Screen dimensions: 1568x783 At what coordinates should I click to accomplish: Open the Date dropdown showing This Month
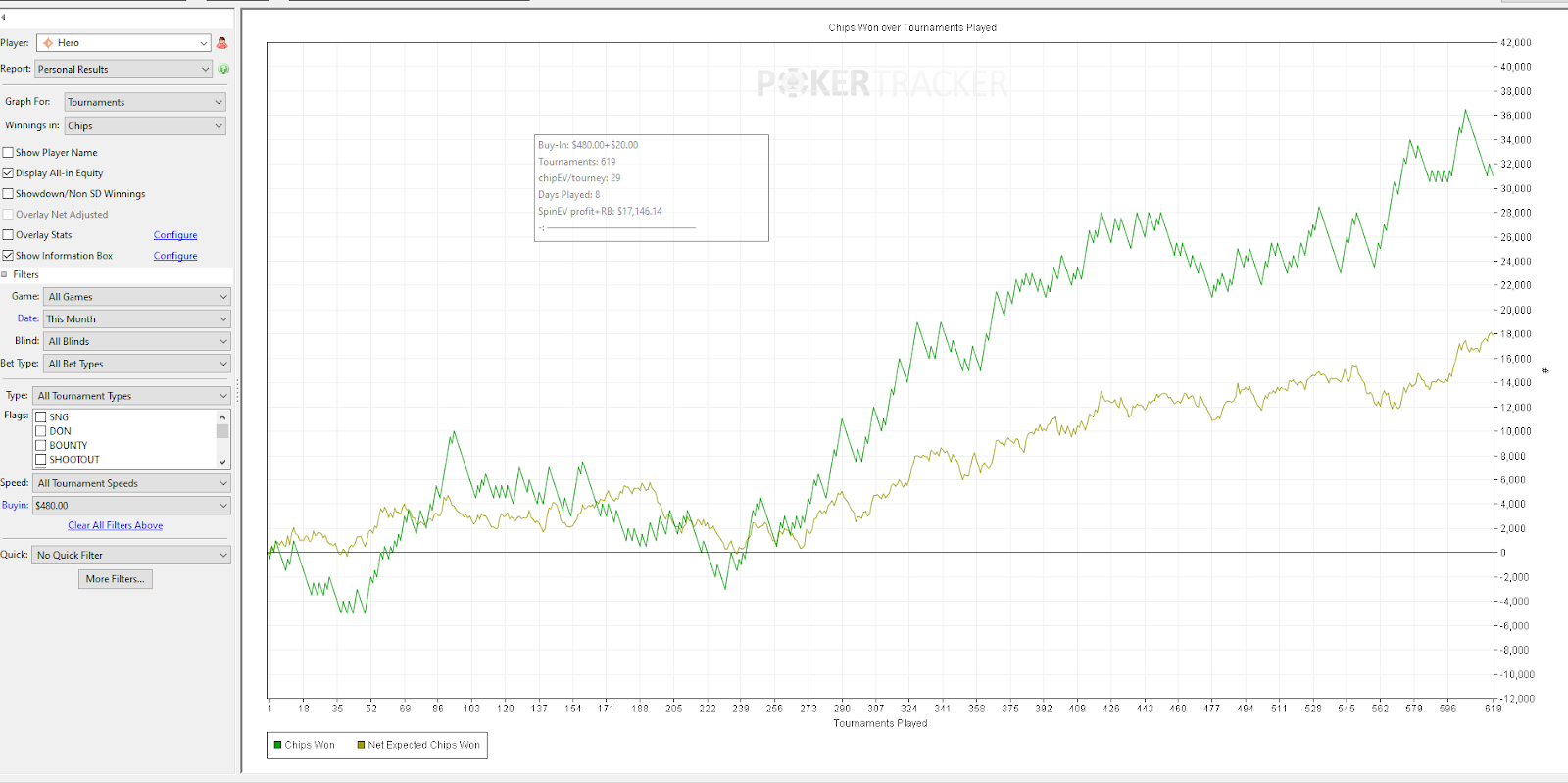pos(137,319)
